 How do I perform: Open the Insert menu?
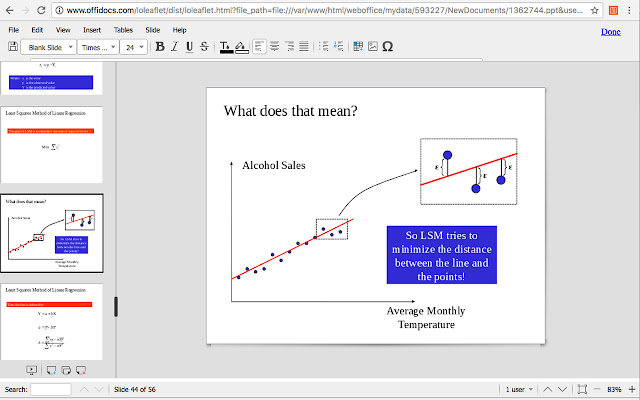point(90,30)
